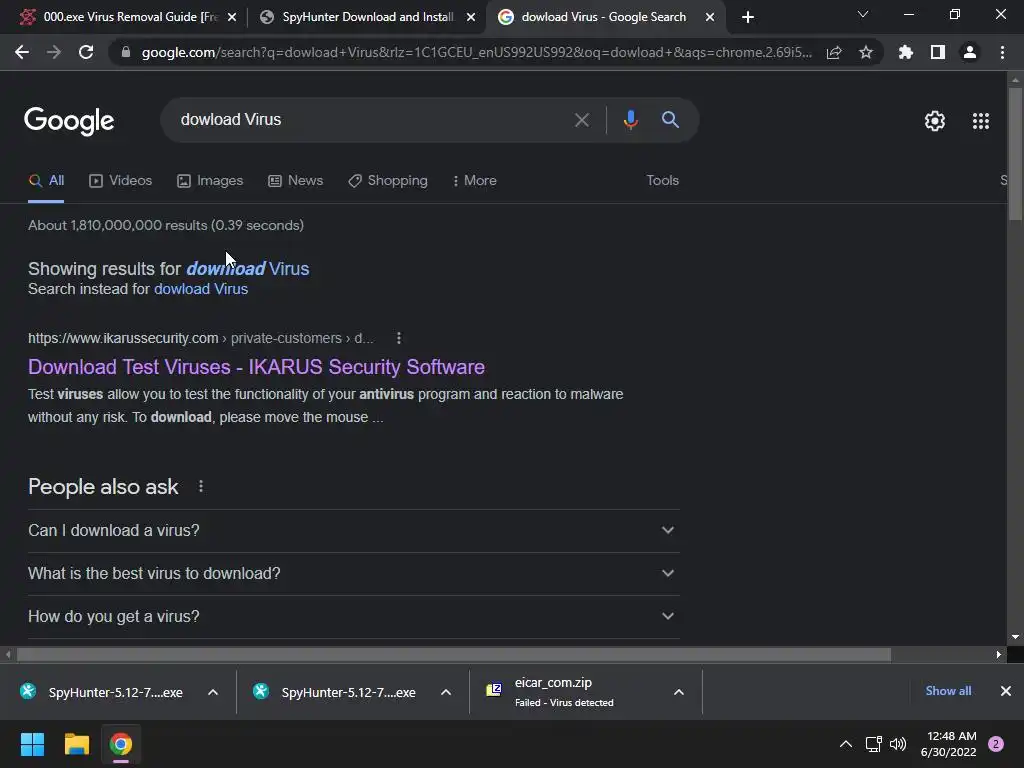Screen dimensions: 1024x768
Task: Reload the current page
Action: (x=86, y=52)
